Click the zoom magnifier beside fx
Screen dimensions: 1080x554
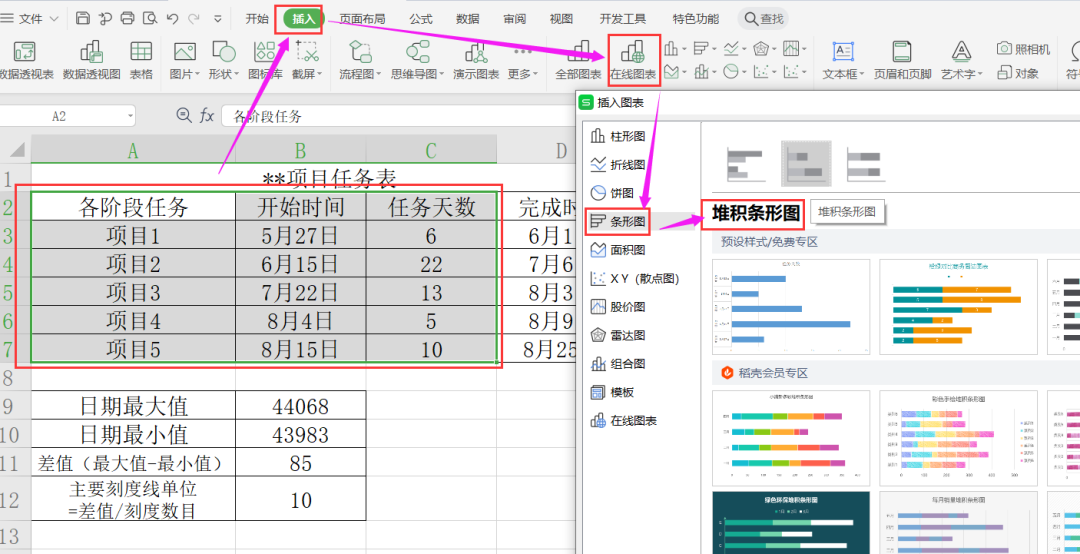tap(183, 115)
